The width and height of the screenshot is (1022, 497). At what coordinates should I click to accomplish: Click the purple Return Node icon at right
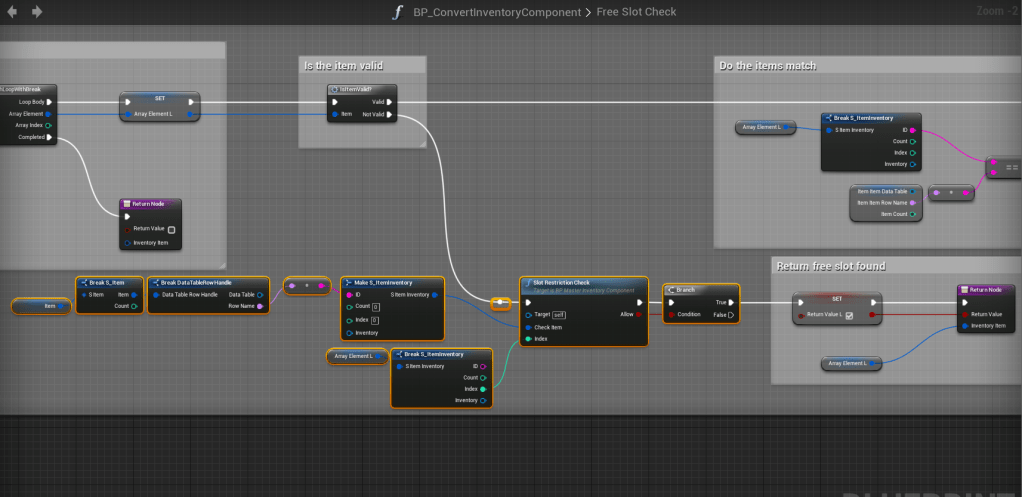pos(964,289)
